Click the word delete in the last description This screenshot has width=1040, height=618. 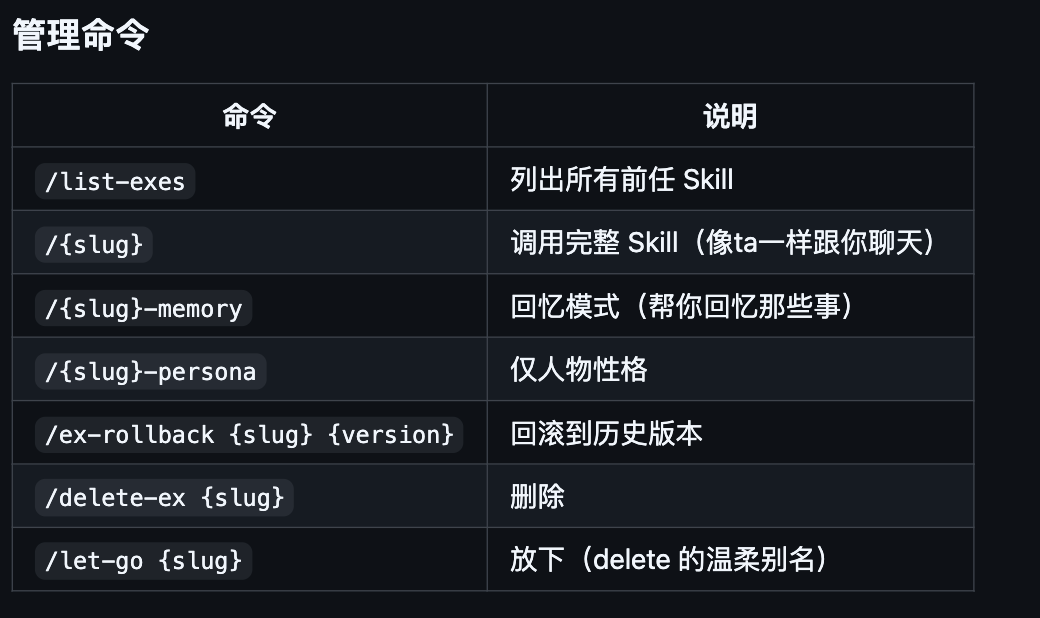(x=631, y=559)
